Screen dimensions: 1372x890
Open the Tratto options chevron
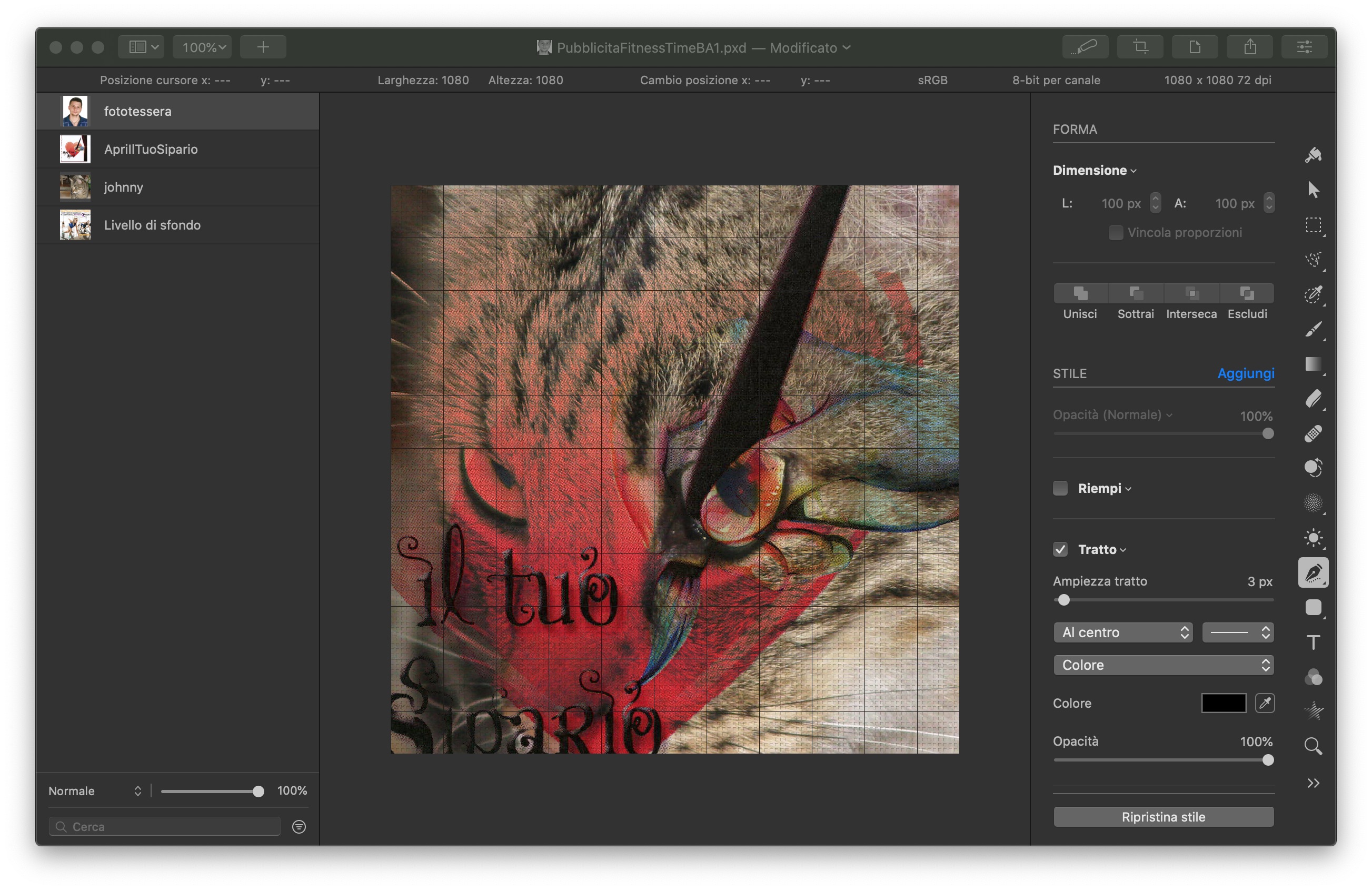tap(1123, 550)
